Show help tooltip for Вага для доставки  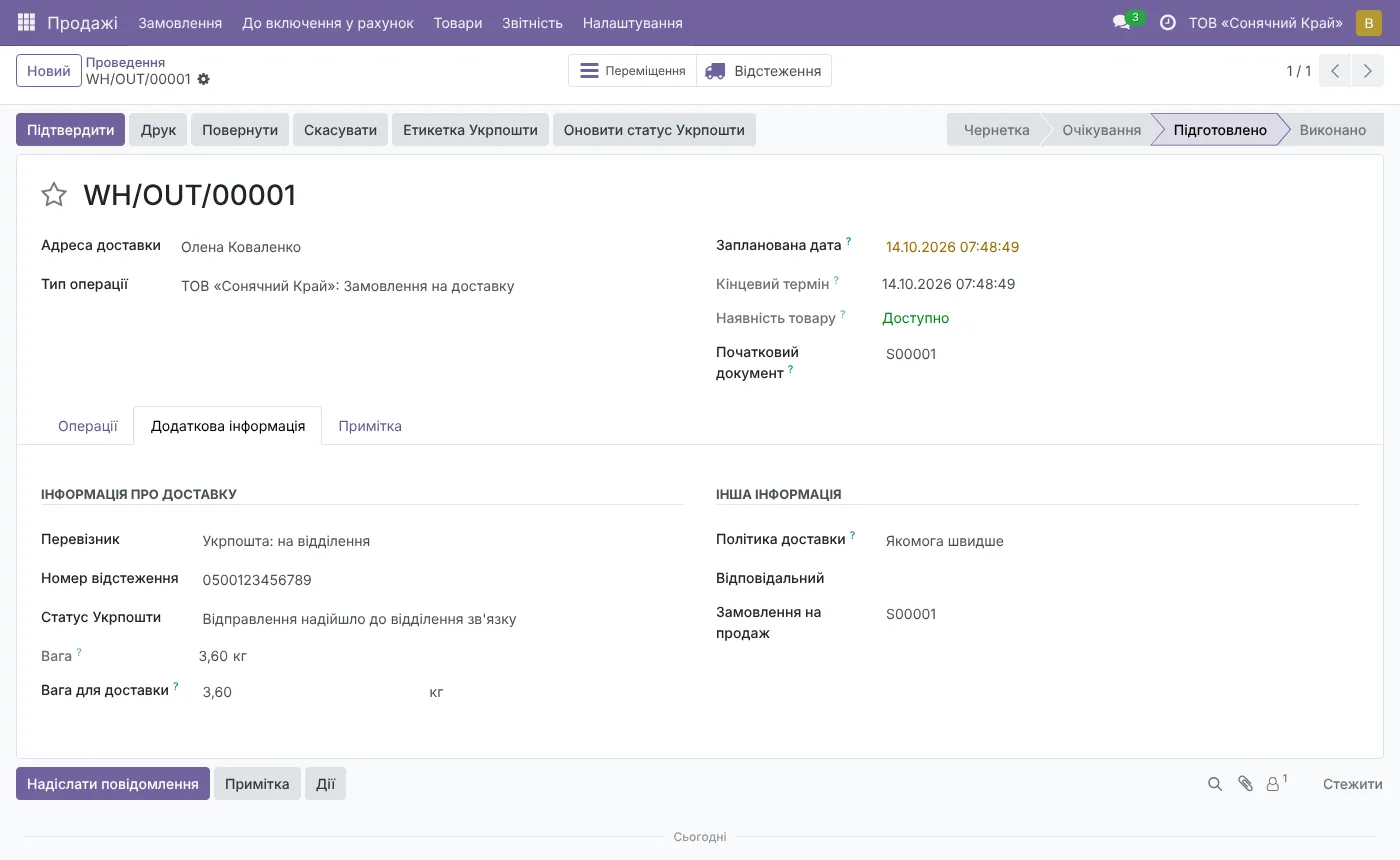pos(176,686)
